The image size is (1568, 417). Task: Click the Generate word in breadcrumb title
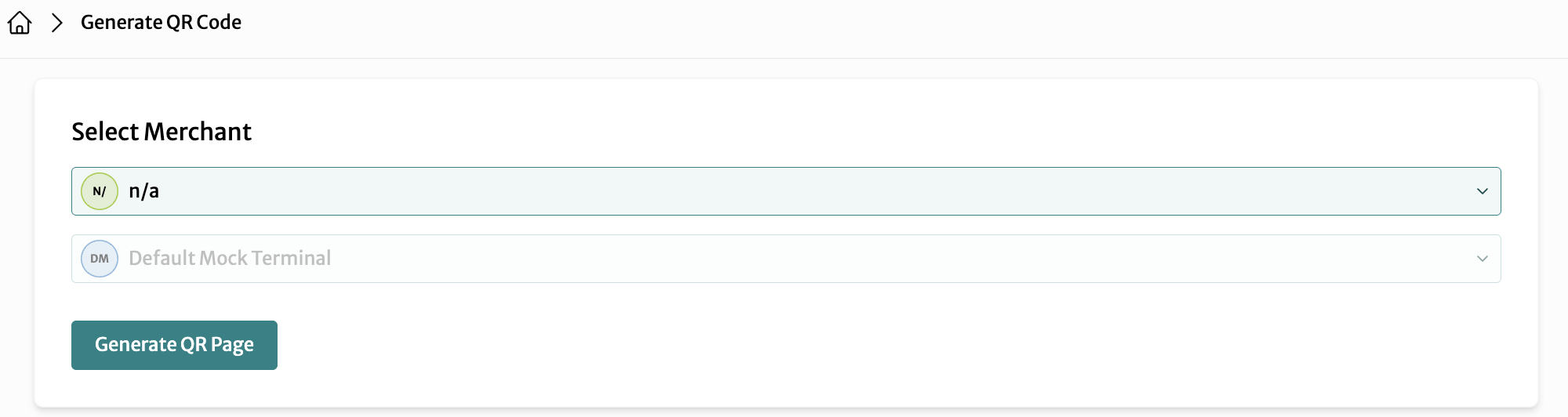(122, 23)
